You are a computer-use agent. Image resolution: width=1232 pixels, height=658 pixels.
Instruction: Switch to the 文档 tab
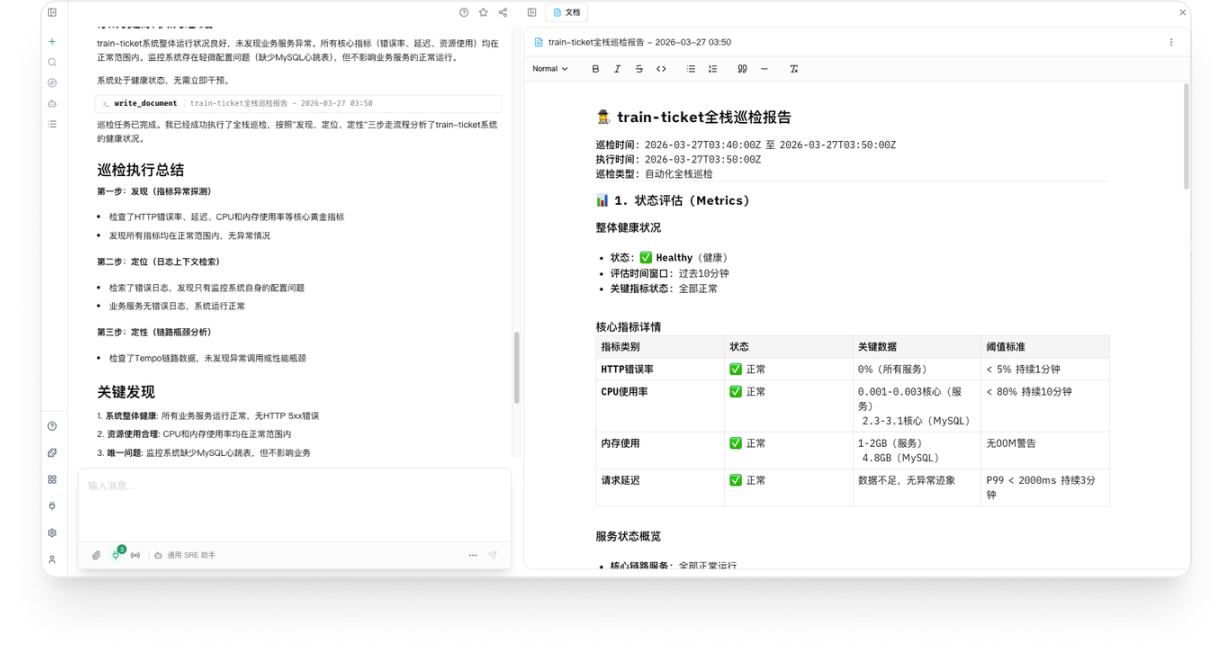click(567, 12)
